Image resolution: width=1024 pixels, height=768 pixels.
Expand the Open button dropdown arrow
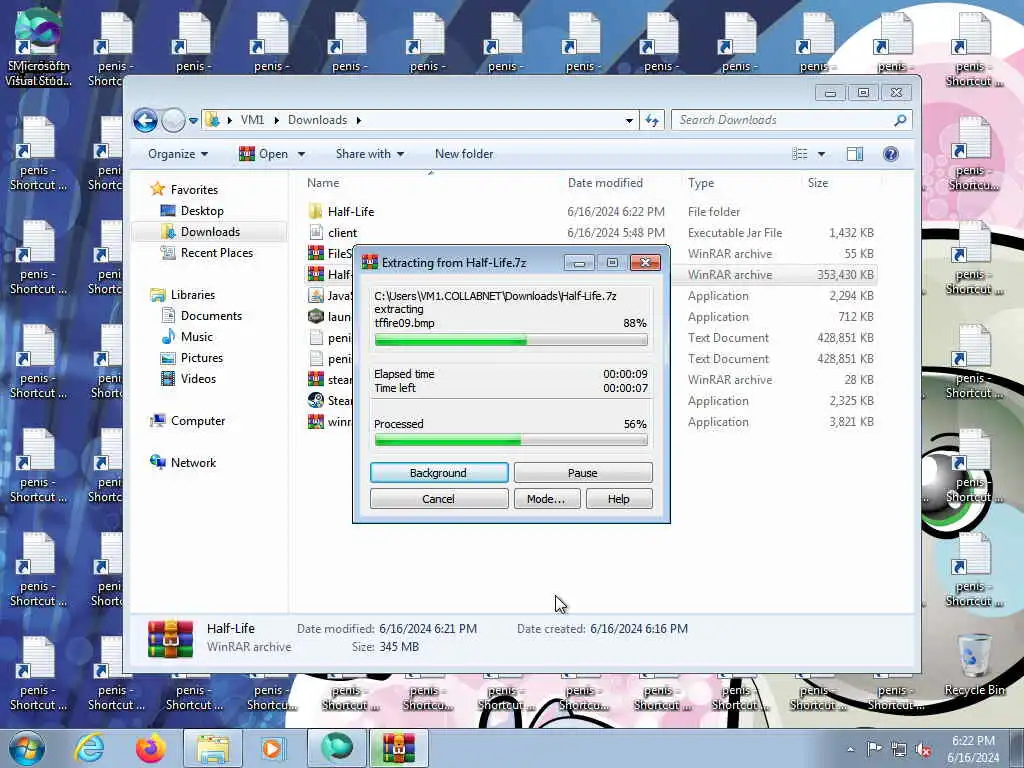pyautogui.click(x=301, y=154)
